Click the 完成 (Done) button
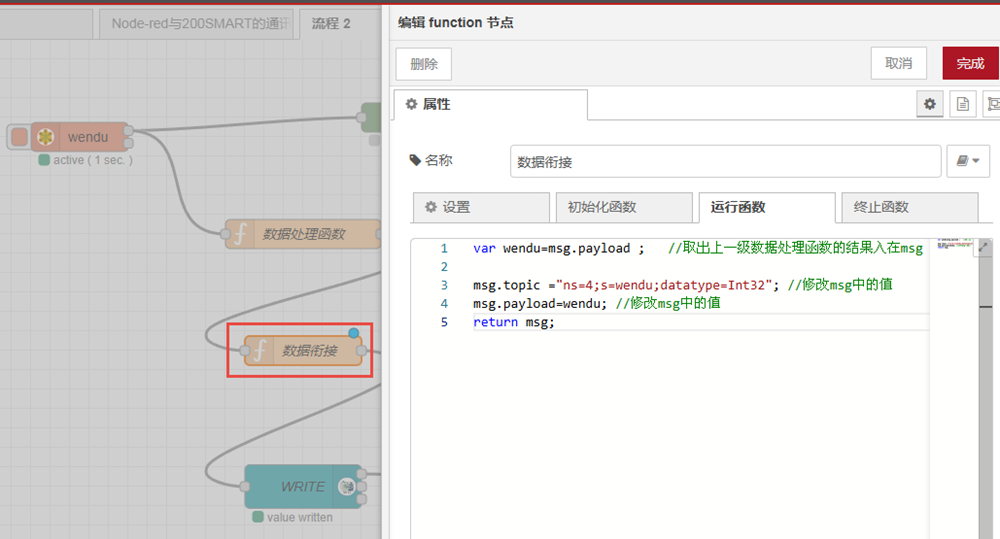Image resolution: width=1000 pixels, height=539 pixels. pyautogui.click(x=970, y=64)
